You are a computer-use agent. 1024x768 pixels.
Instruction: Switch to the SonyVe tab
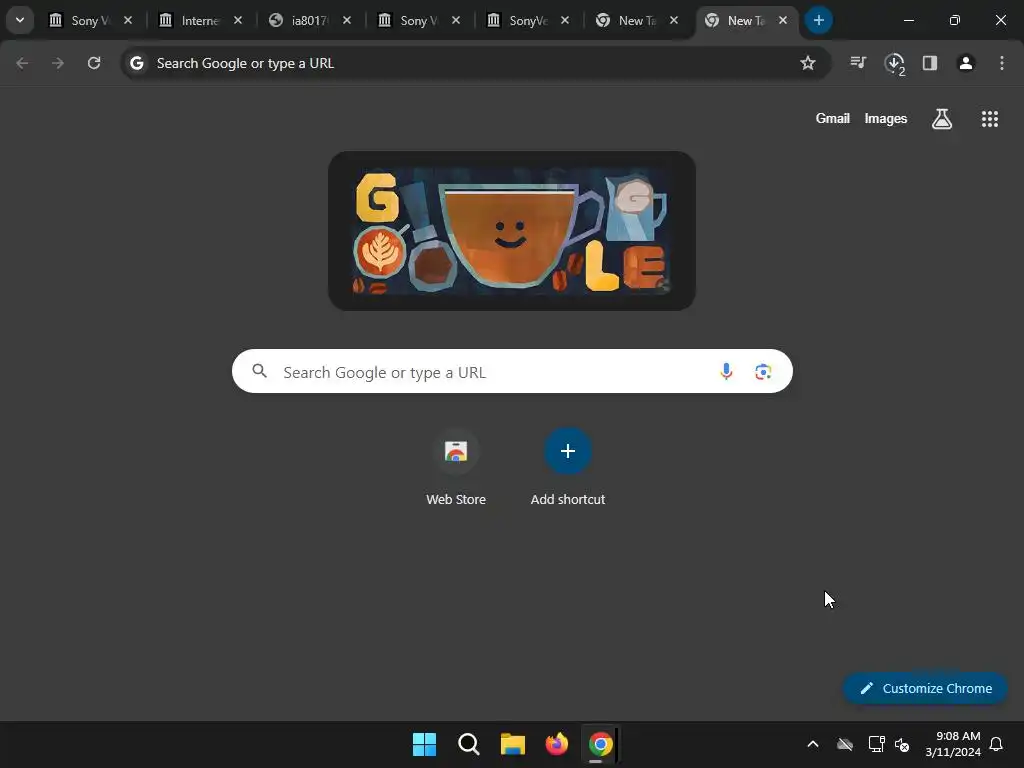click(528, 21)
